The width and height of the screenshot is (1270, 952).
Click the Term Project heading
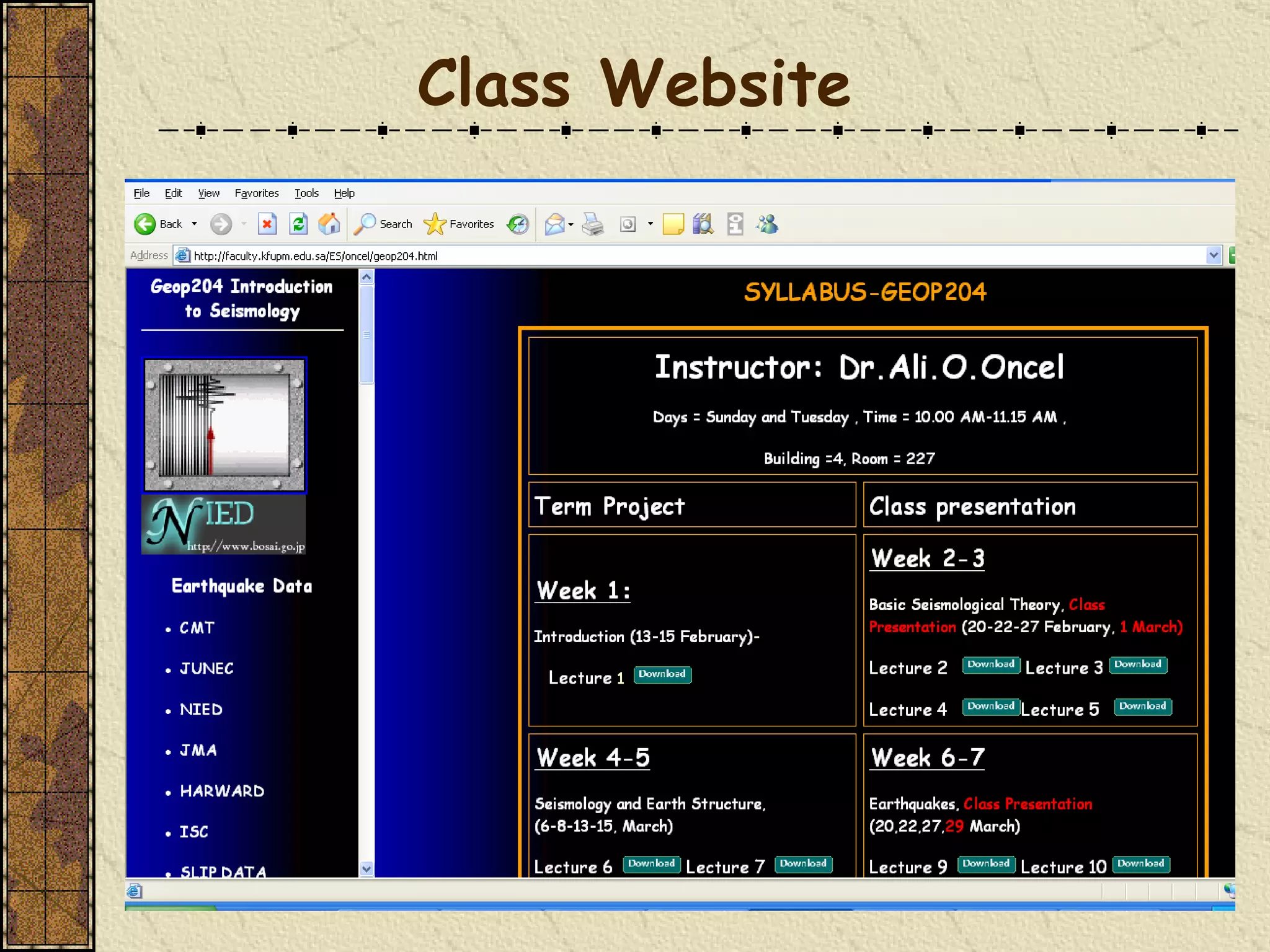pos(610,506)
